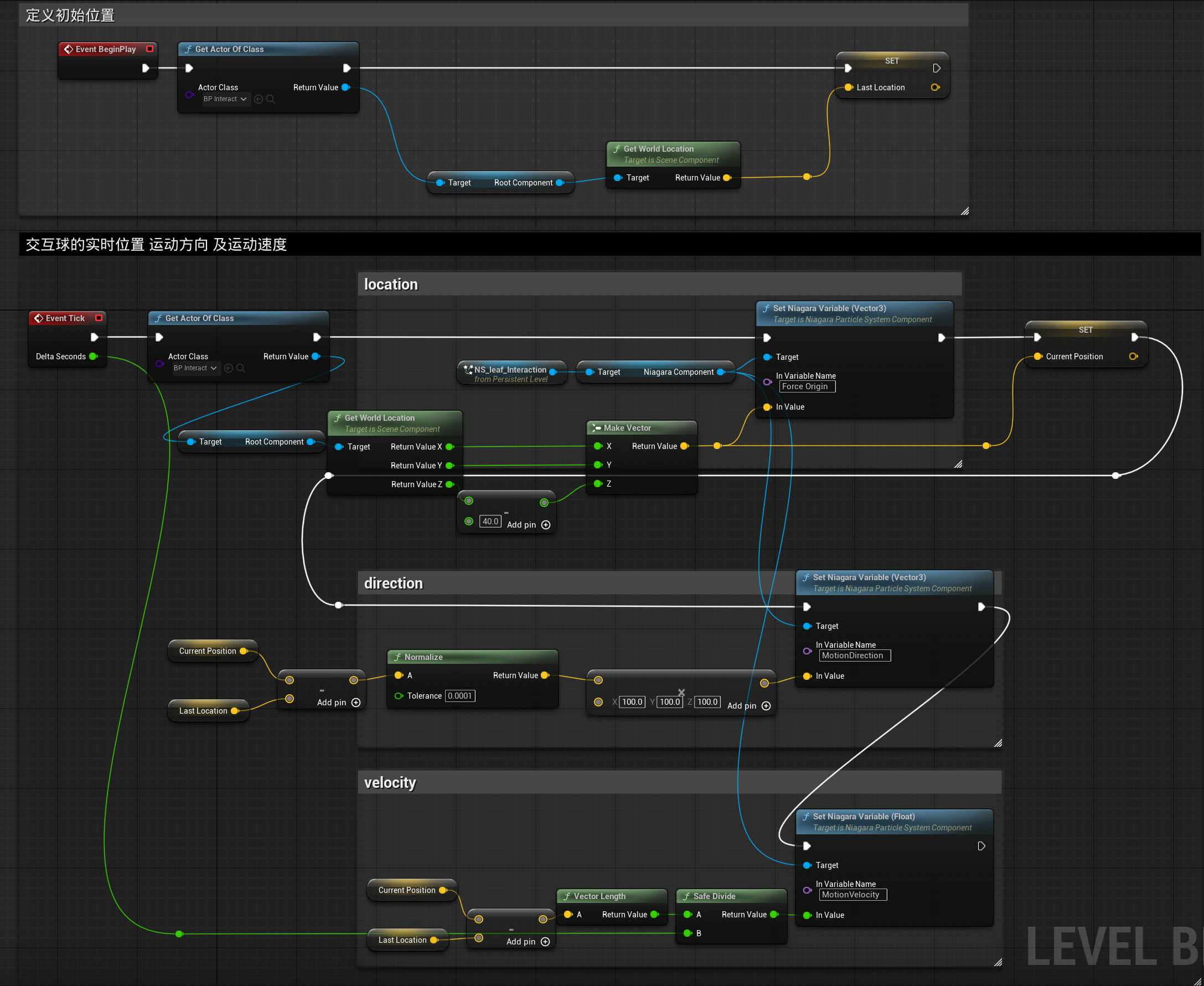1204x986 pixels.
Task: Click the Event BeginPlay delegate pin
Action: pyautogui.click(x=150, y=49)
